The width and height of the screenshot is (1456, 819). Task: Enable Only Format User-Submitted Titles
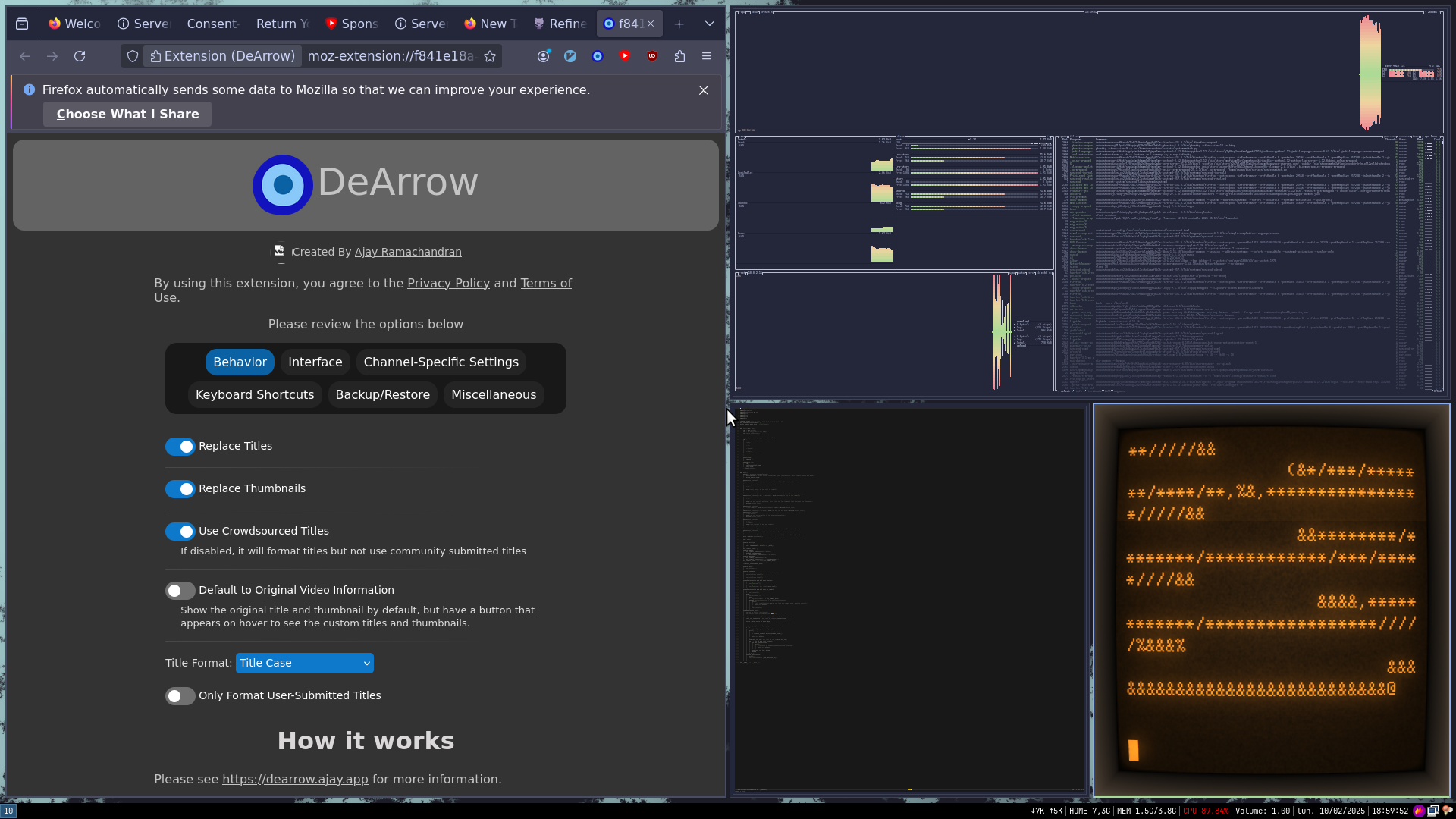click(180, 696)
